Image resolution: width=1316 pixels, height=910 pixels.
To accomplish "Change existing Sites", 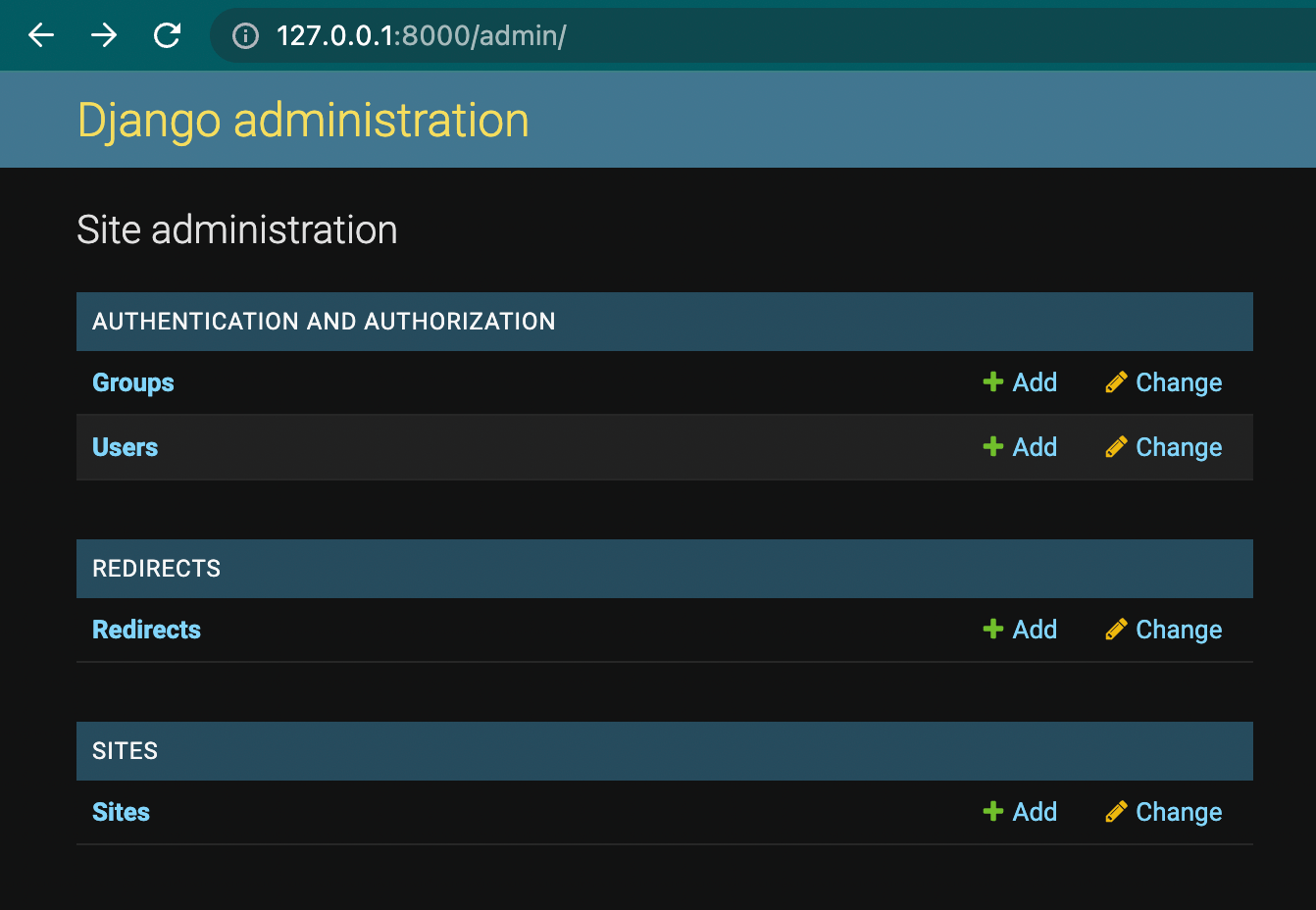I will pyautogui.click(x=1179, y=812).
